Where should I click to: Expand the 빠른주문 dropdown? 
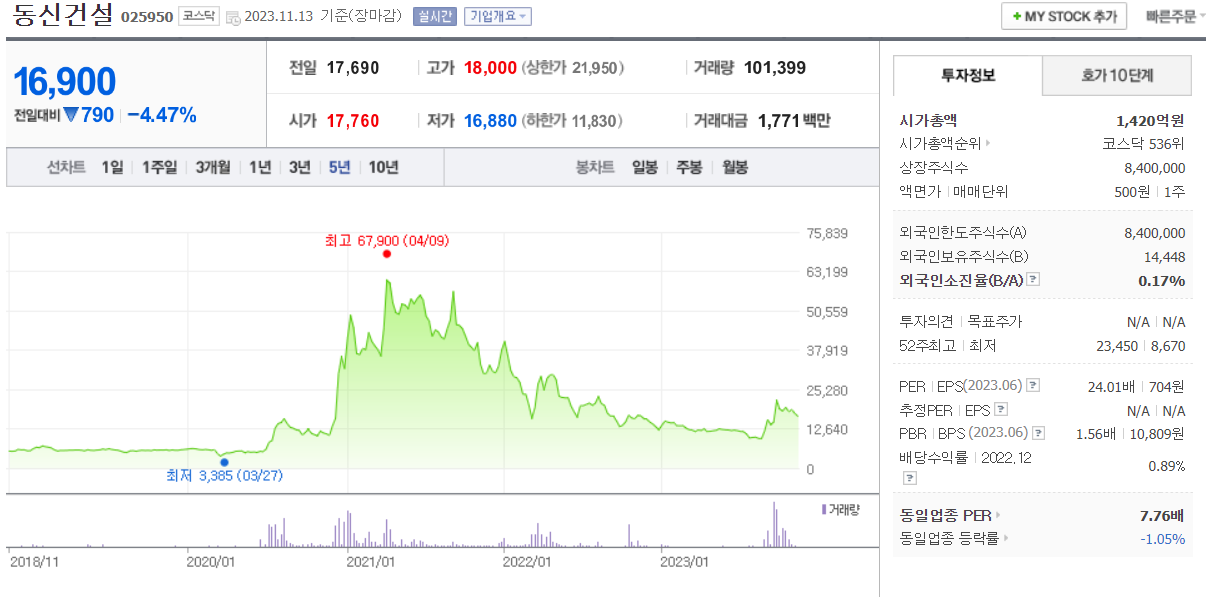1177,17
